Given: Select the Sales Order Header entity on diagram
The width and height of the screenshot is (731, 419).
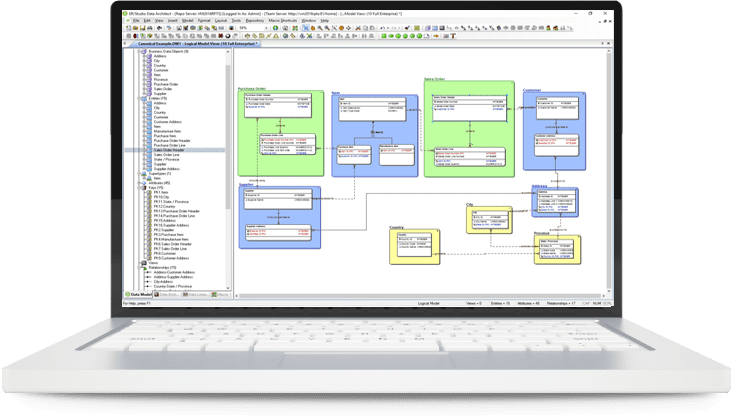Looking at the screenshot, I should 469,109.
